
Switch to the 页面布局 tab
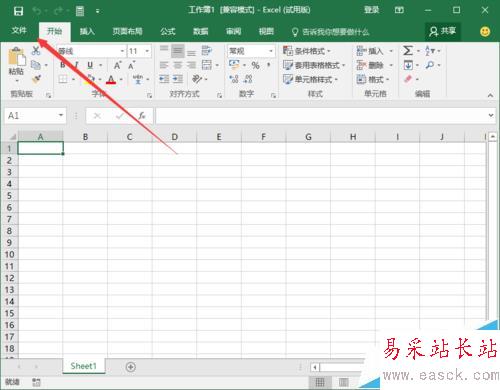[127, 31]
